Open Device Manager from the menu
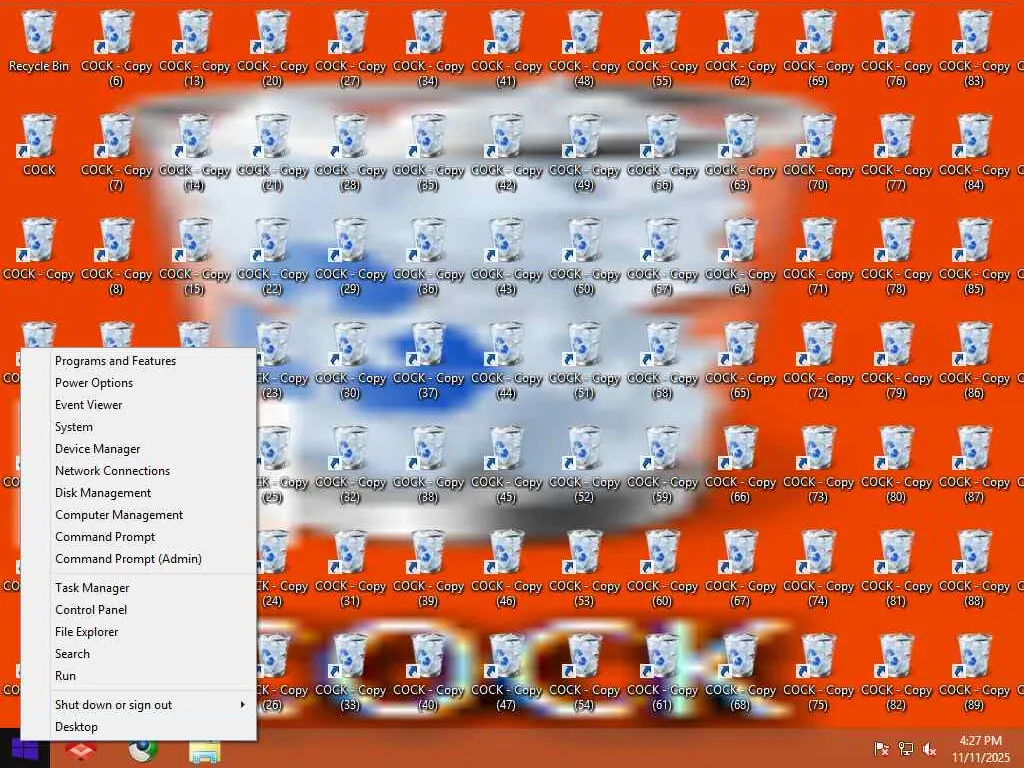 pos(139,449)
